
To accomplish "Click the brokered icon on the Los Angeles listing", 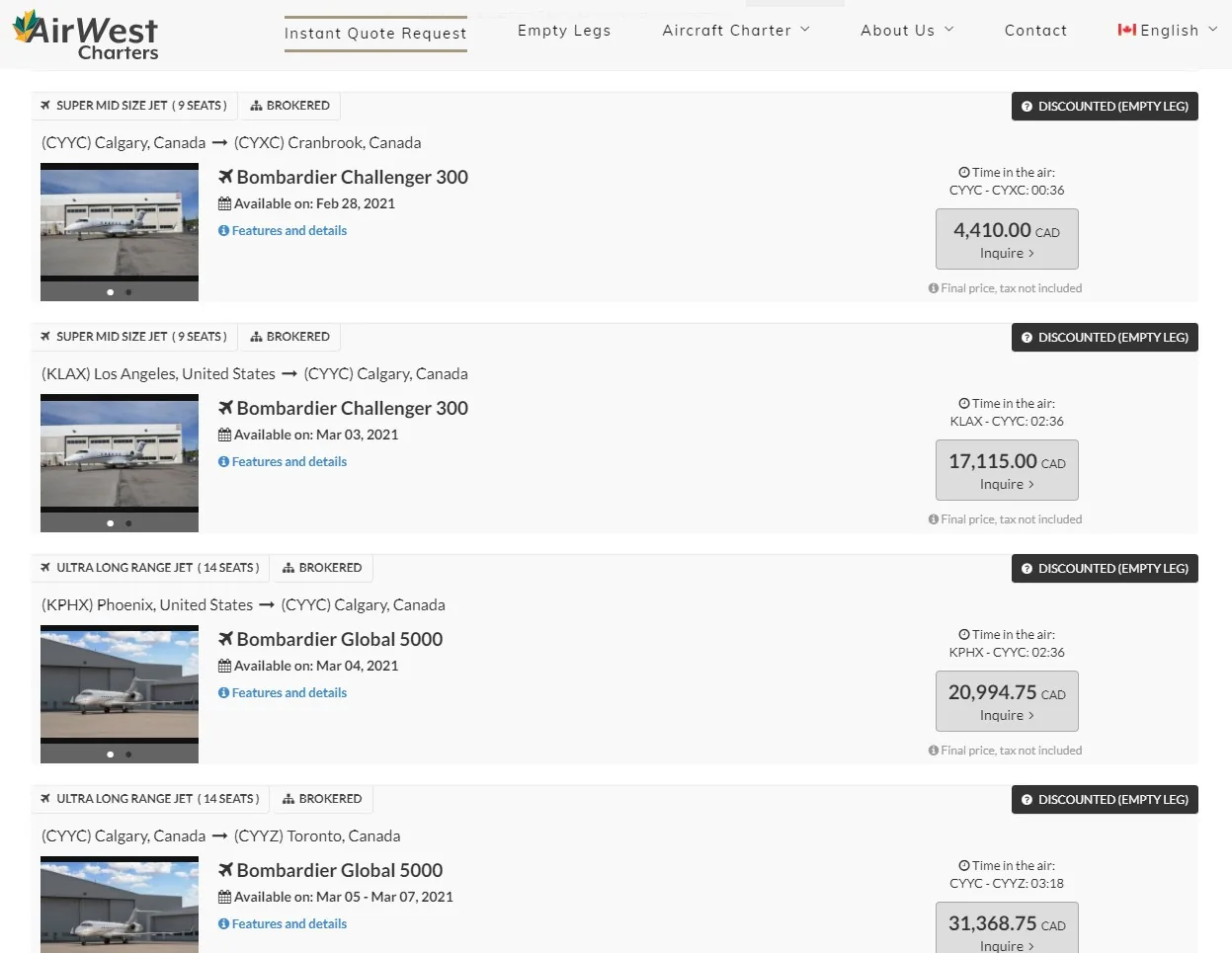I will (x=256, y=337).
